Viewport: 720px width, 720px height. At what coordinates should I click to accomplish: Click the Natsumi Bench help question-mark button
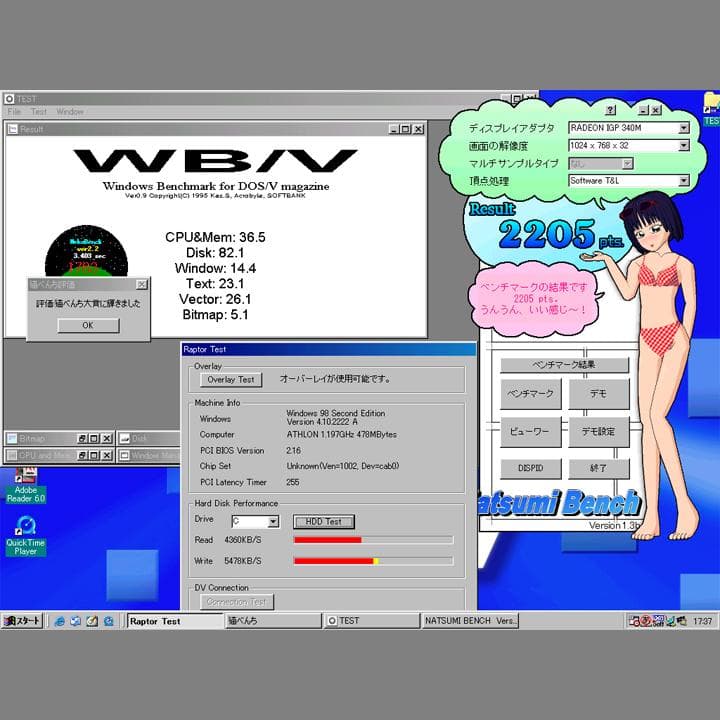(610, 110)
